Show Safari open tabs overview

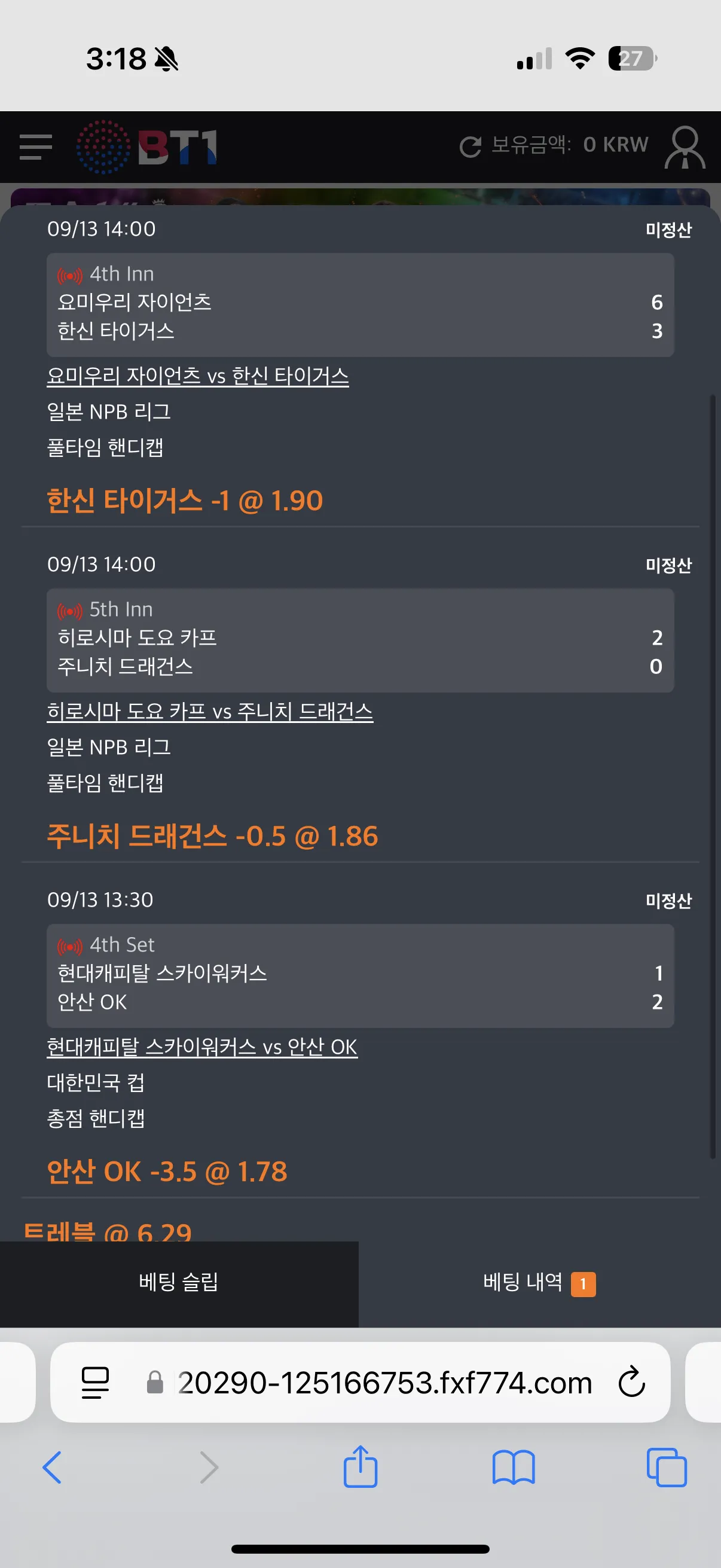point(667,1468)
